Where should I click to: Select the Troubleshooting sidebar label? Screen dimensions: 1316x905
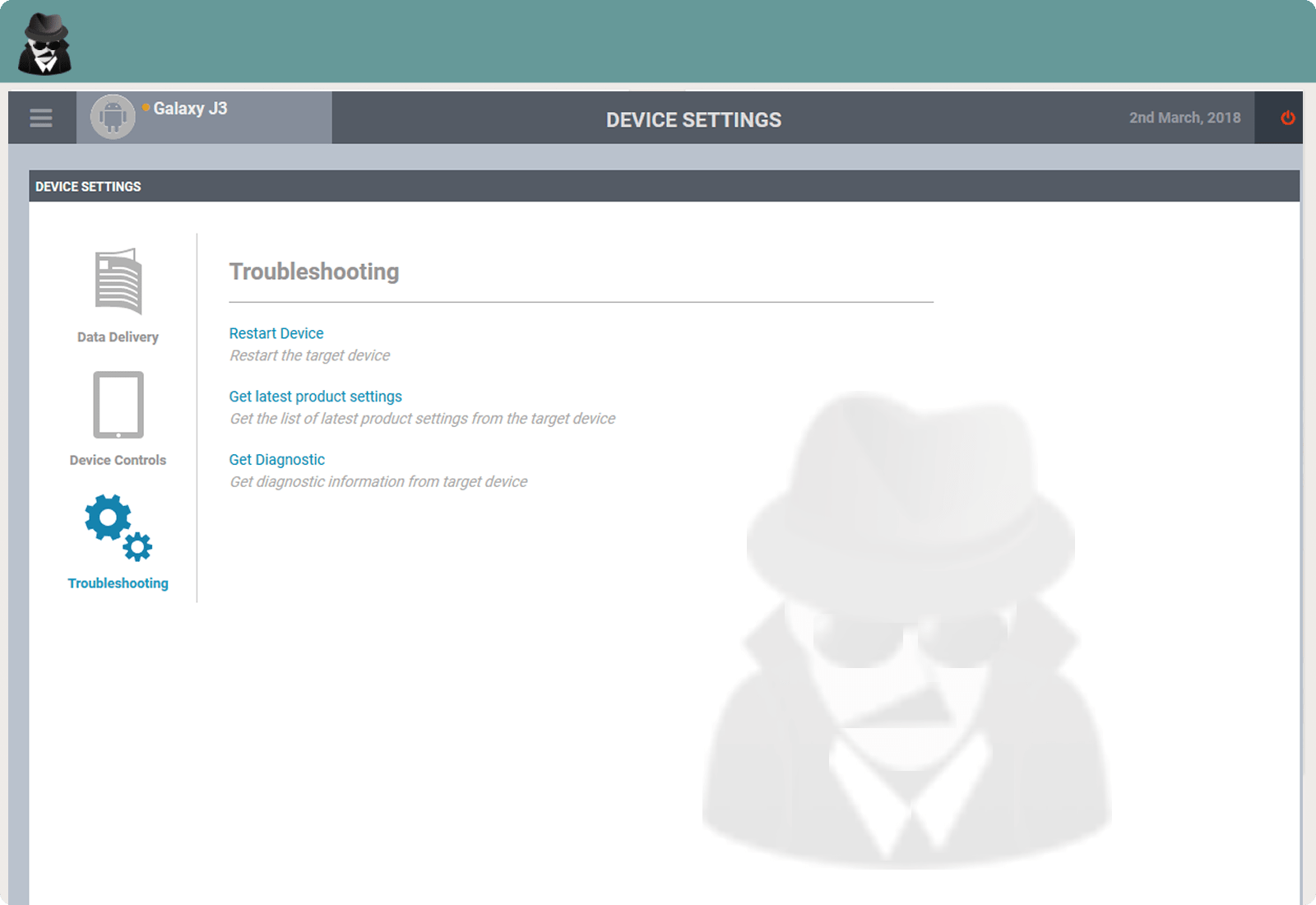(x=118, y=583)
